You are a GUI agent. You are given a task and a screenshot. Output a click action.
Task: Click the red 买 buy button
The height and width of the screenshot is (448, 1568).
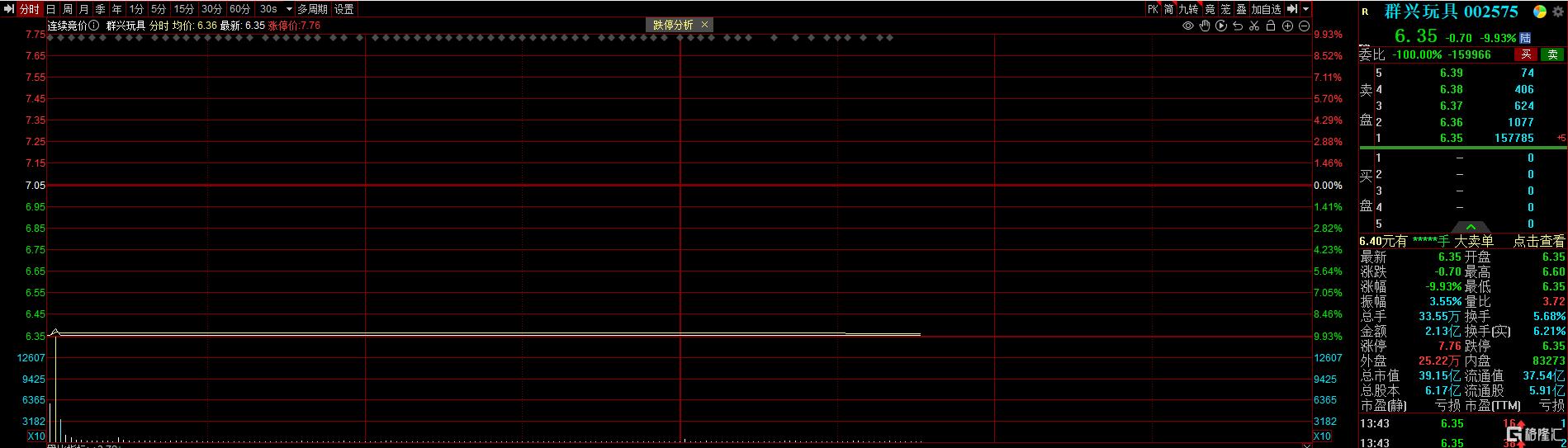pos(1526,54)
